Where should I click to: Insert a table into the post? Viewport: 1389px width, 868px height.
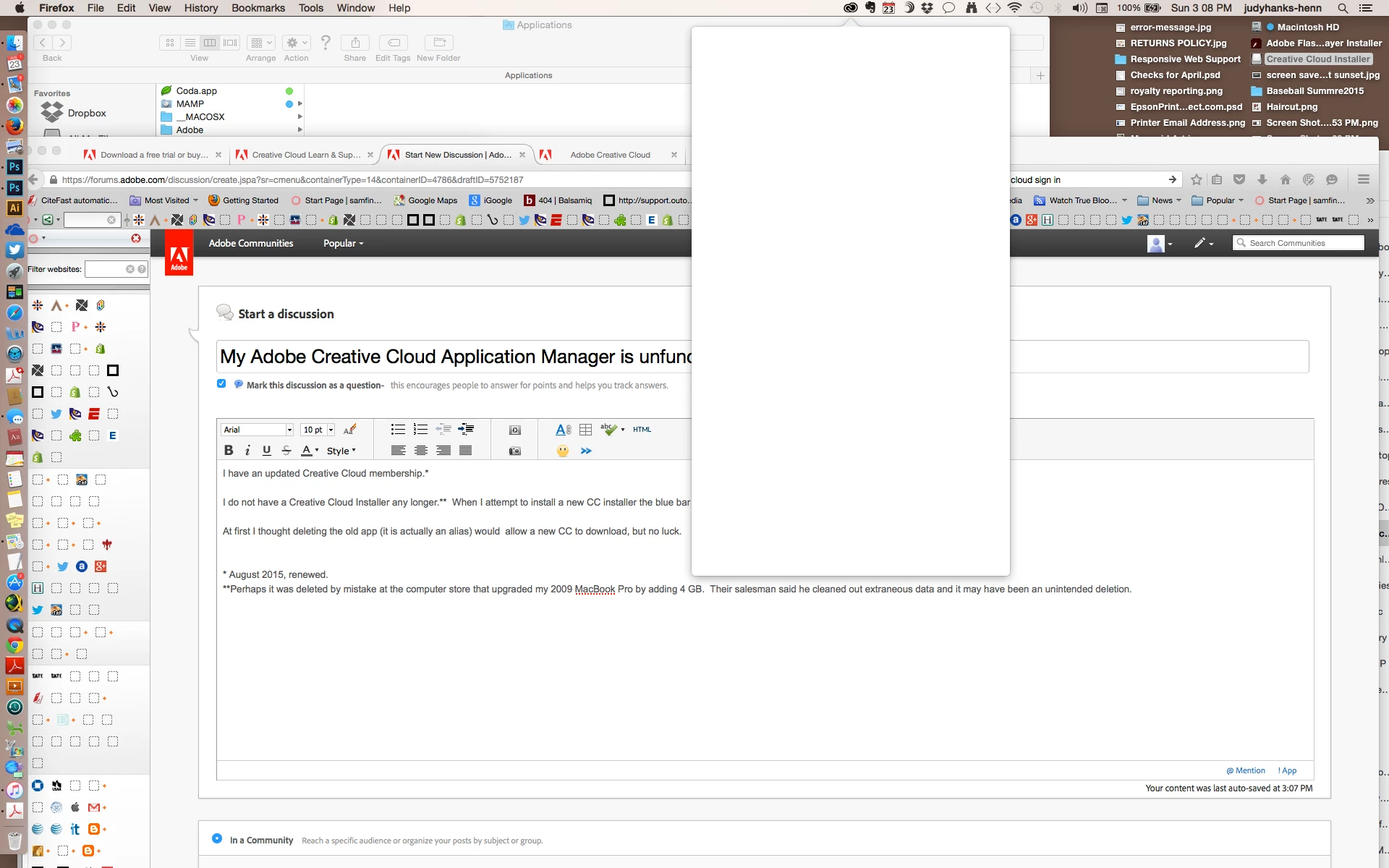coord(586,430)
